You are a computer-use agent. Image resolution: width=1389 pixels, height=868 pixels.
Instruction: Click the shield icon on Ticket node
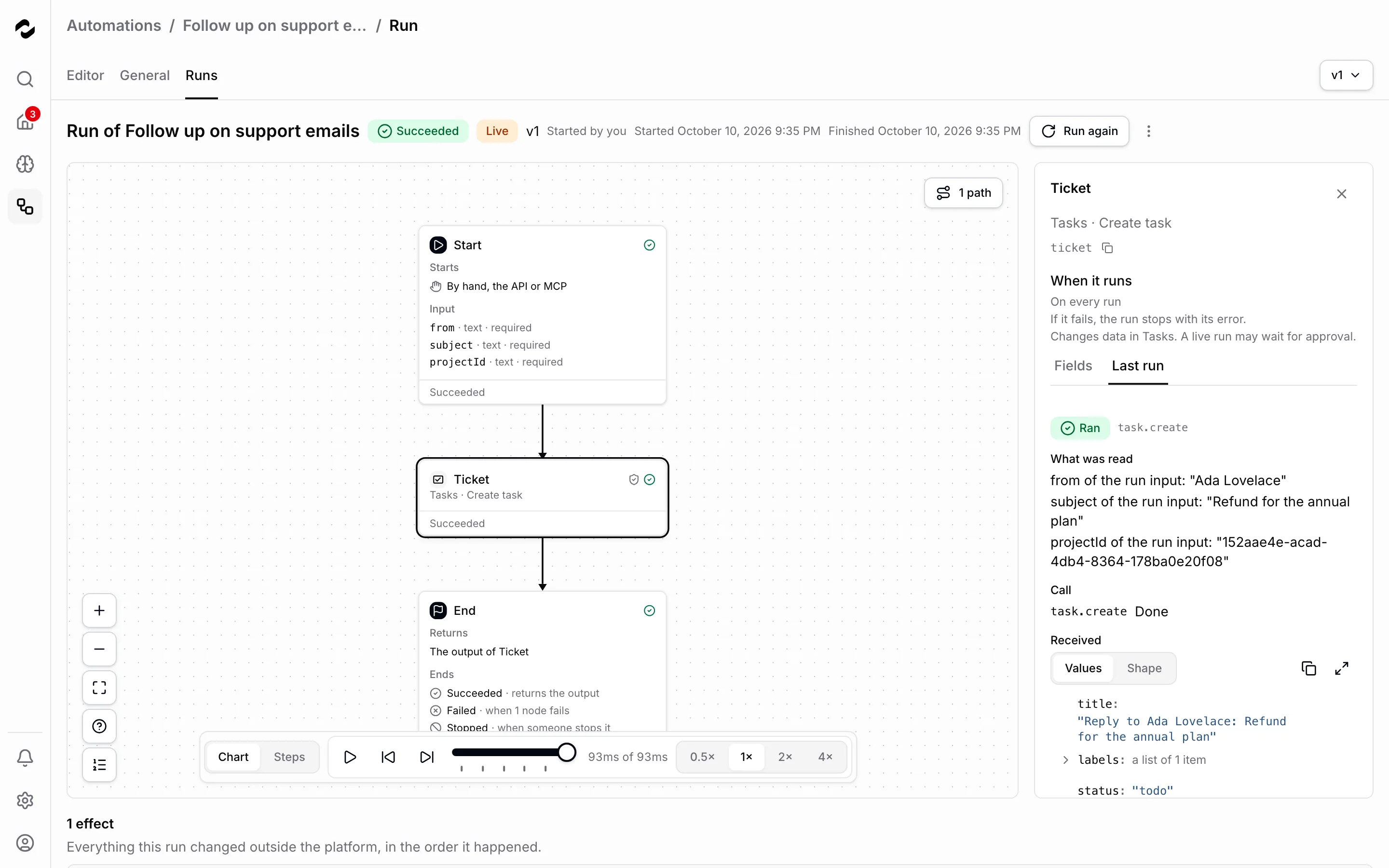tap(634, 479)
